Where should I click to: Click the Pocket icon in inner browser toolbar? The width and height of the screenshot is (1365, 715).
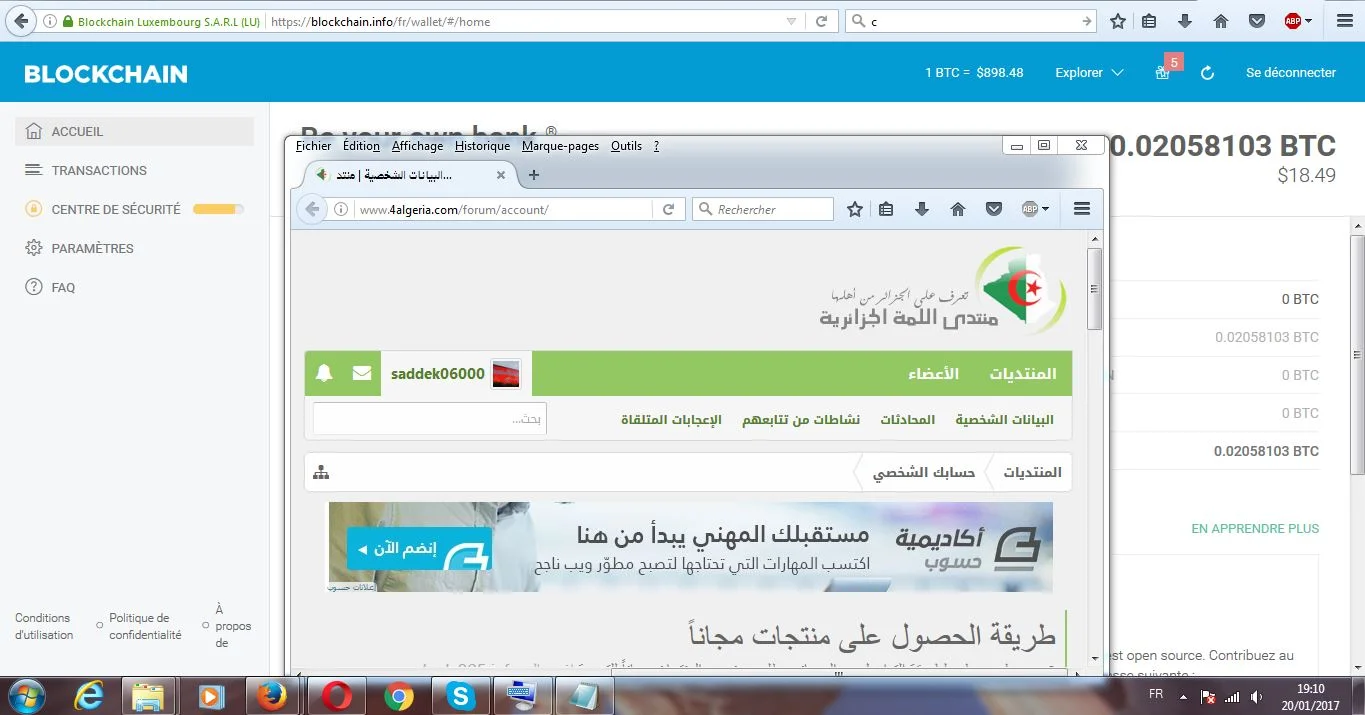pos(994,209)
